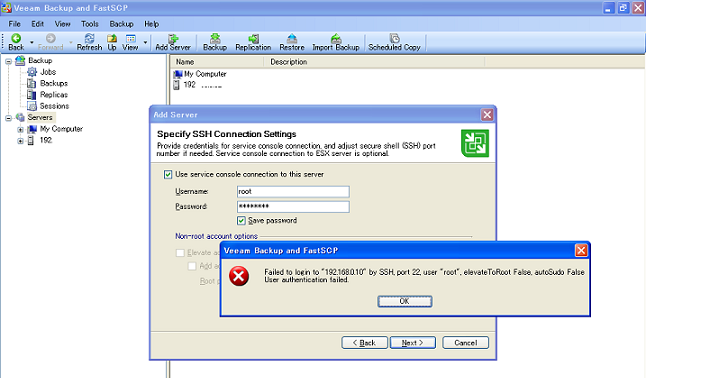This screenshot has height=378, width=715.
Task: Click Cancel in Add Server dialog
Action: click(x=465, y=343)
